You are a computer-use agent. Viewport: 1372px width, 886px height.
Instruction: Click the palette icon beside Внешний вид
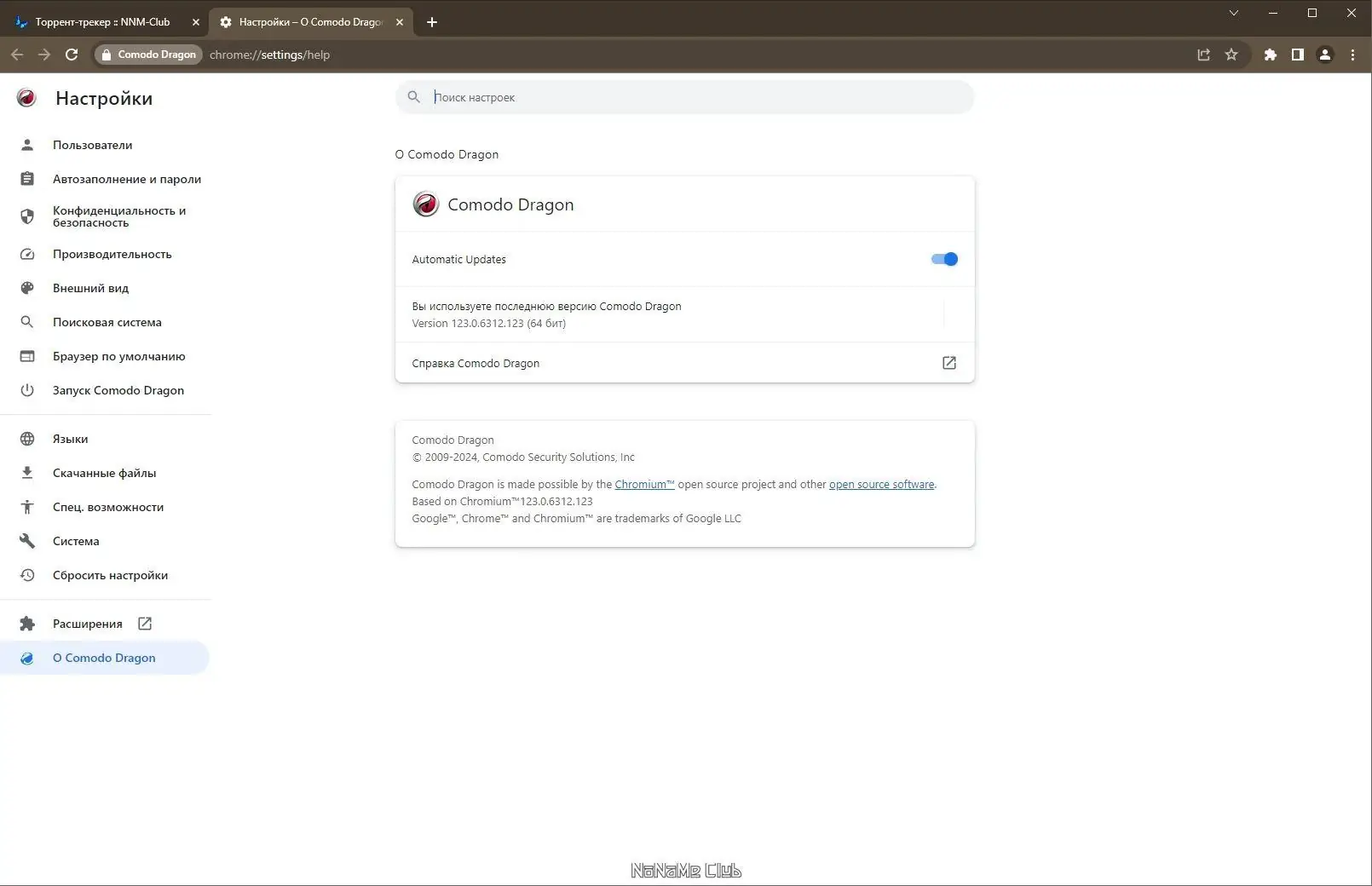(x=27, y=288)
